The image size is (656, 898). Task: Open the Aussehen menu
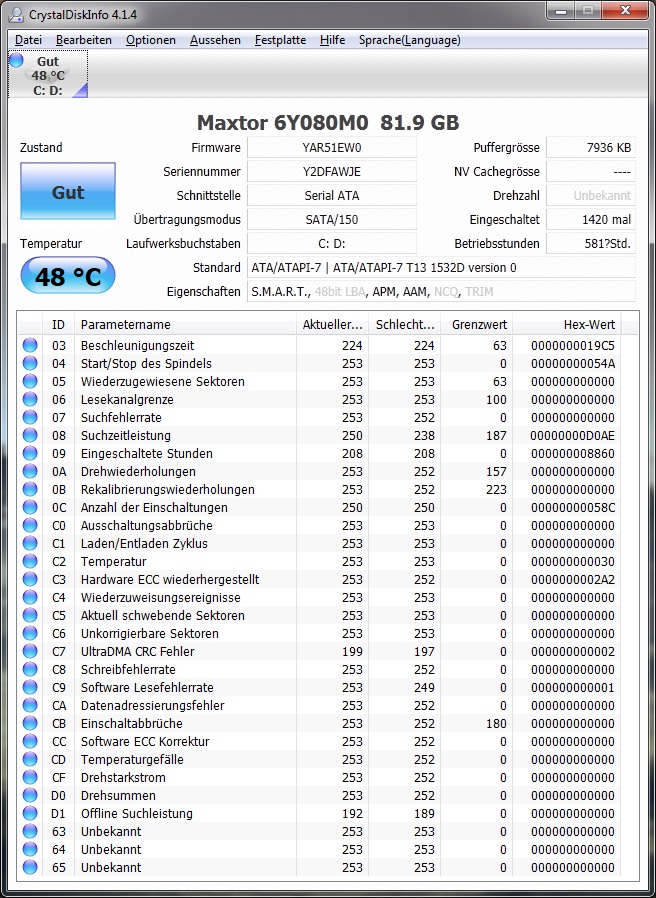click(x=215, y=40)
